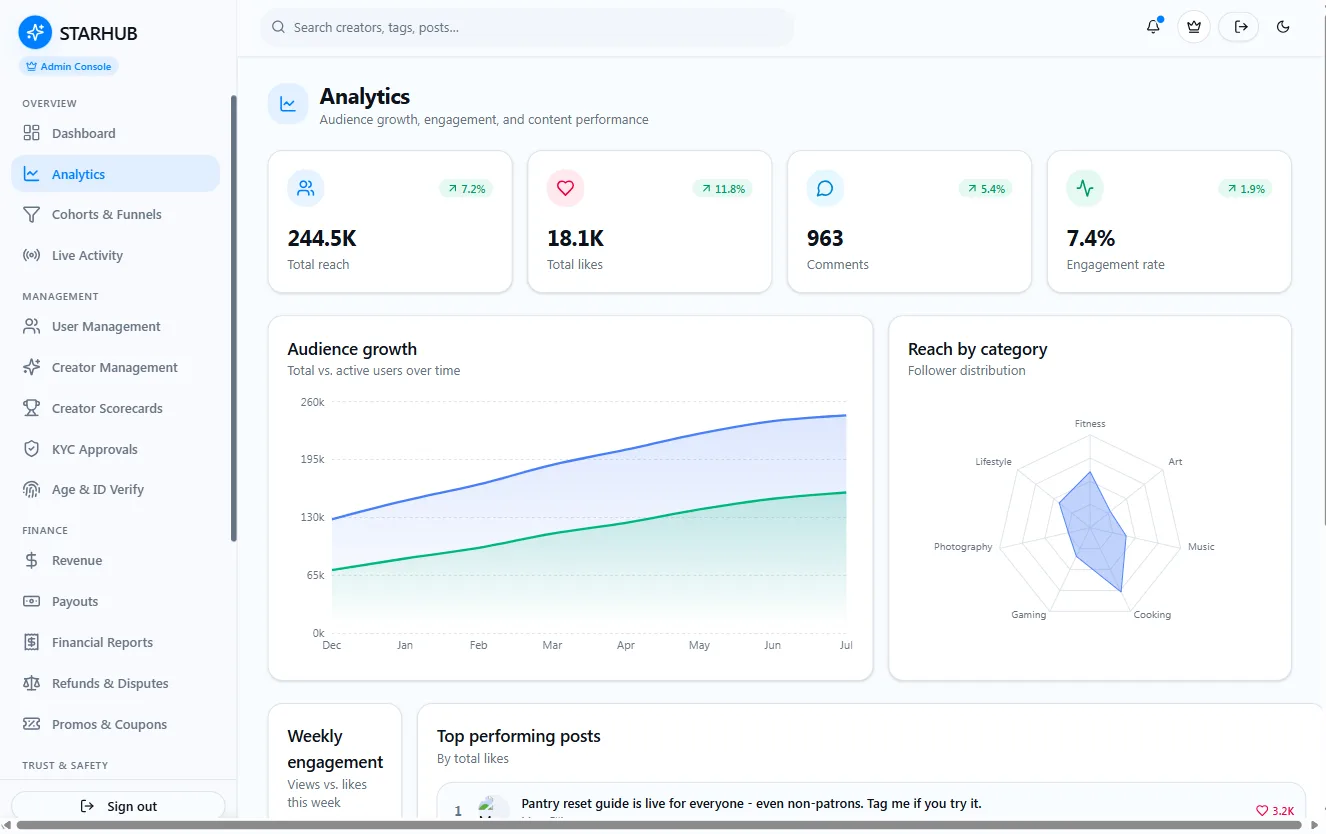Click the Sign out button
Image resolution: width=1326 pixels, height=834 pixels.
click(118, 806)
